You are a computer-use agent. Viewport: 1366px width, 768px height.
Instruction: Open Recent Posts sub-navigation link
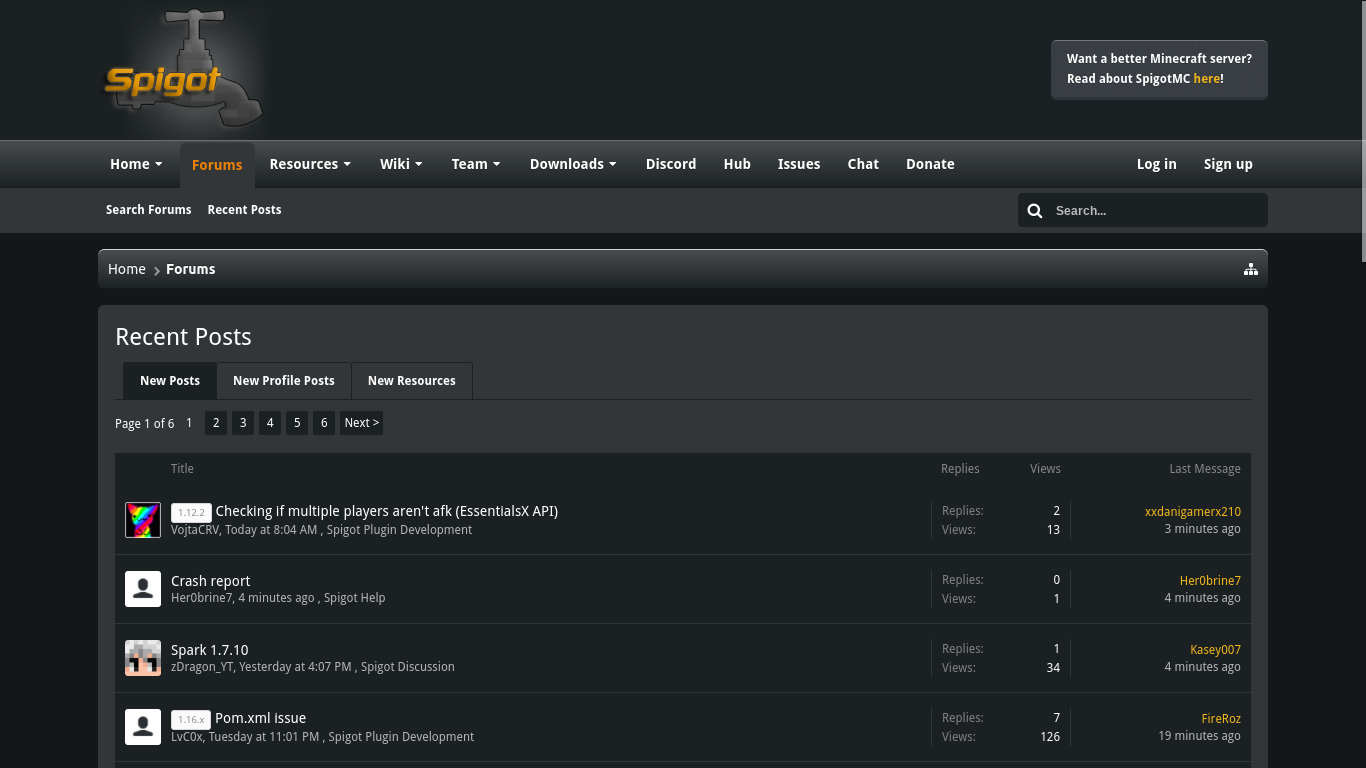point(244,210)
